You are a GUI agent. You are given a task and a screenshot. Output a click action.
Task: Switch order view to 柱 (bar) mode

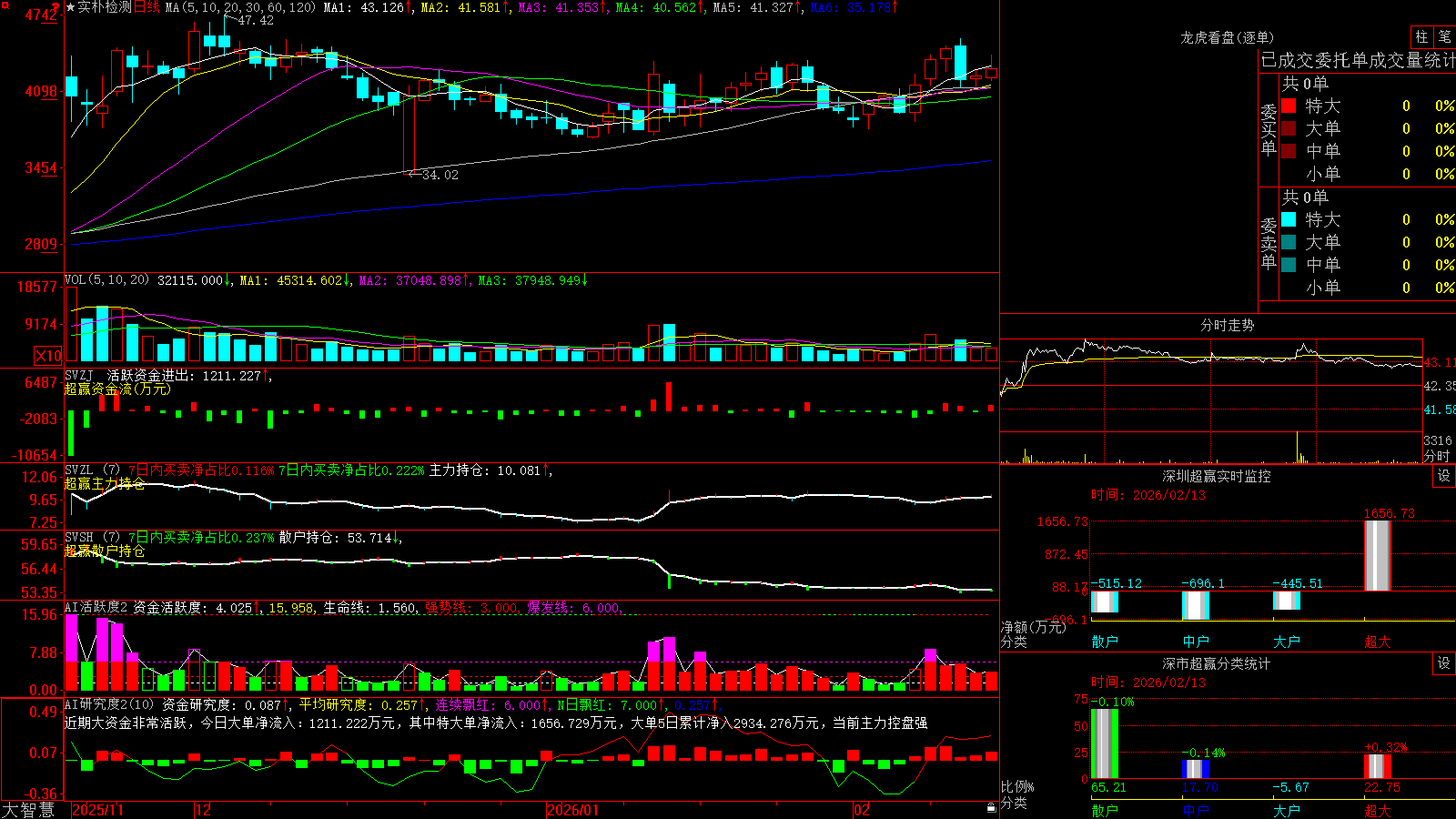(x=1421, y=37)
